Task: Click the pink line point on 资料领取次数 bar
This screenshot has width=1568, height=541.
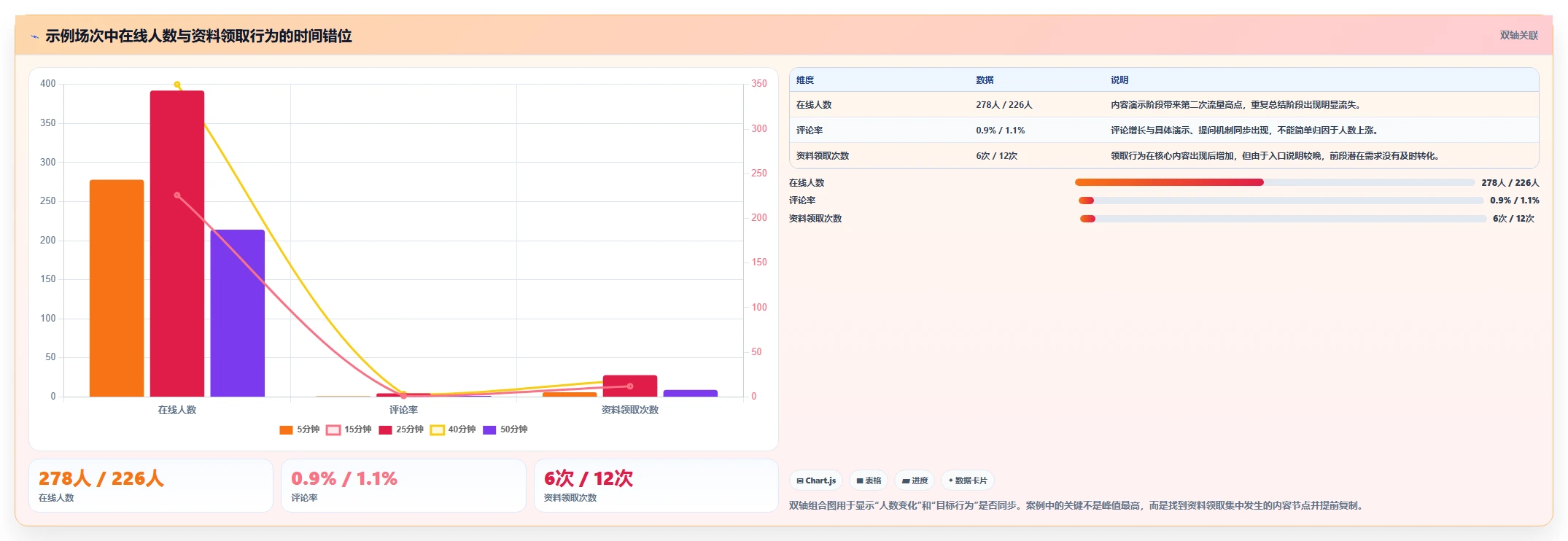Action: (630, 386)
